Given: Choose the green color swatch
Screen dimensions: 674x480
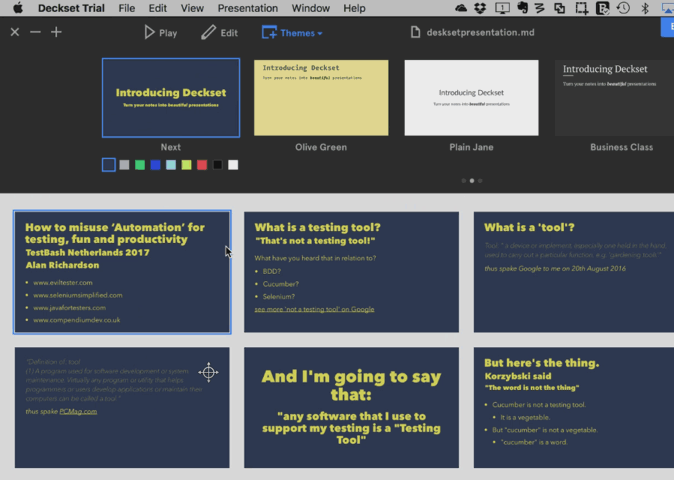Looking at the screenshot, I should [x=140, y=165].
